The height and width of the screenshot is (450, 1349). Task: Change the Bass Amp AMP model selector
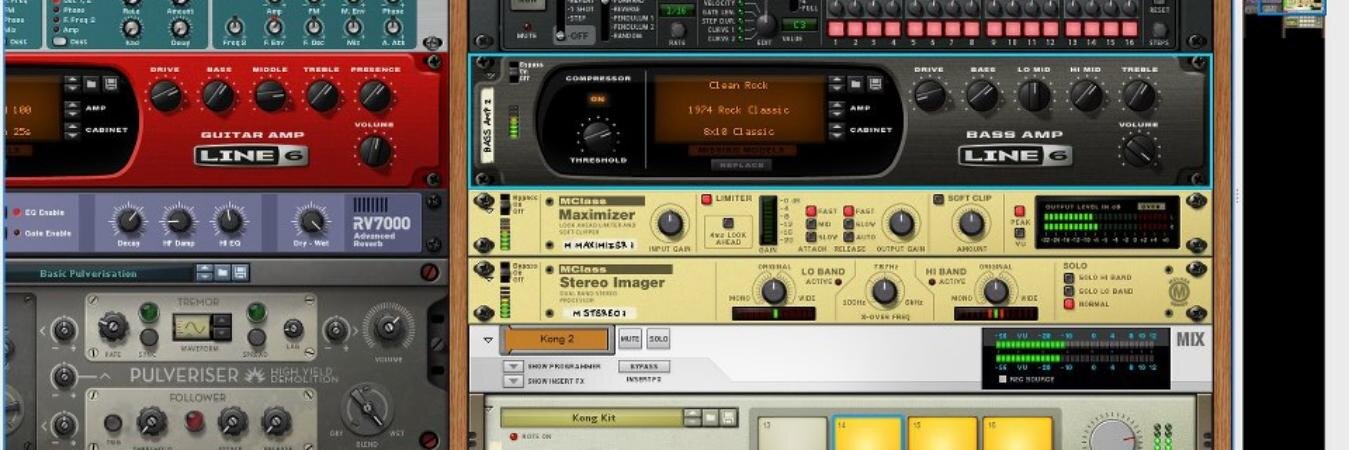[838, 108]
